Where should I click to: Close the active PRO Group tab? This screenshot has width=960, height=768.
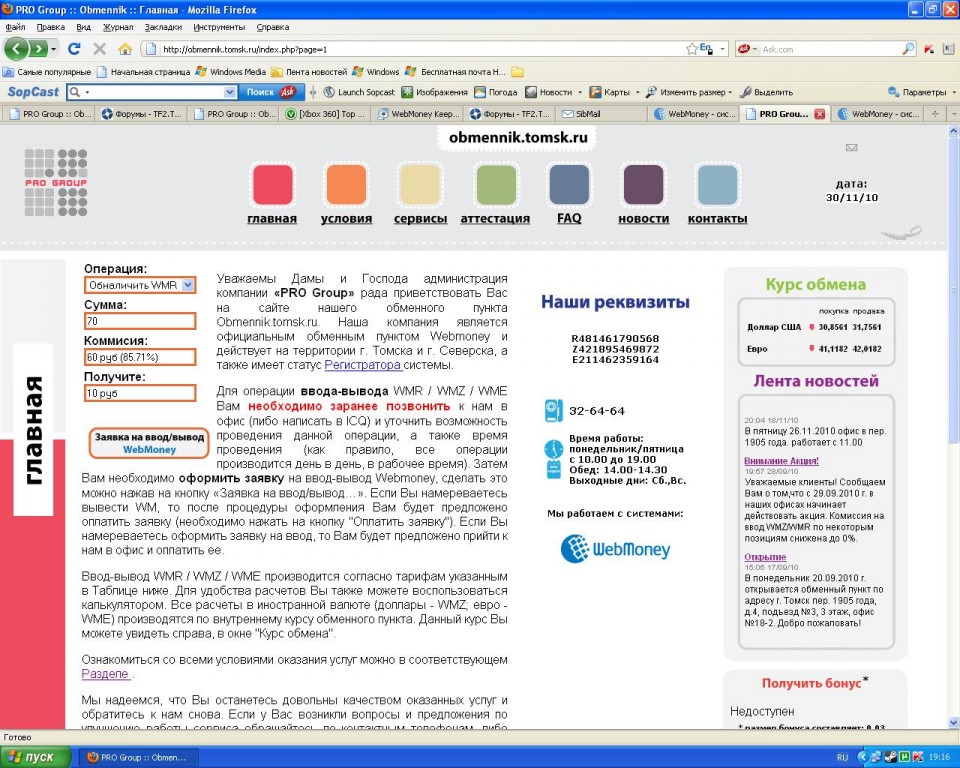819,114
